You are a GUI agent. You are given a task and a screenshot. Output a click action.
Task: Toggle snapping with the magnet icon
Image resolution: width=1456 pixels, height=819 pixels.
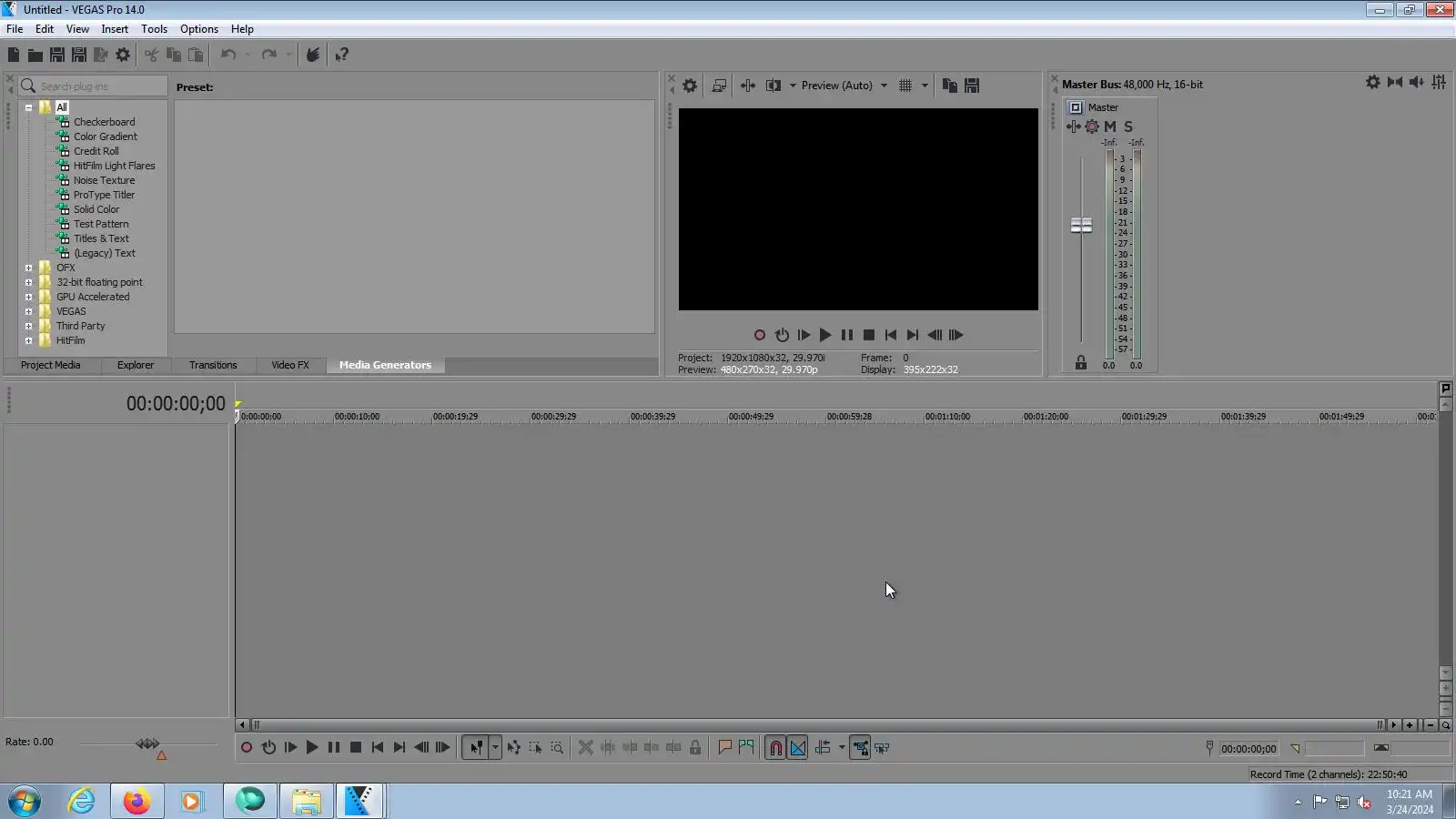pyautogui.click(x=775, y=748)
